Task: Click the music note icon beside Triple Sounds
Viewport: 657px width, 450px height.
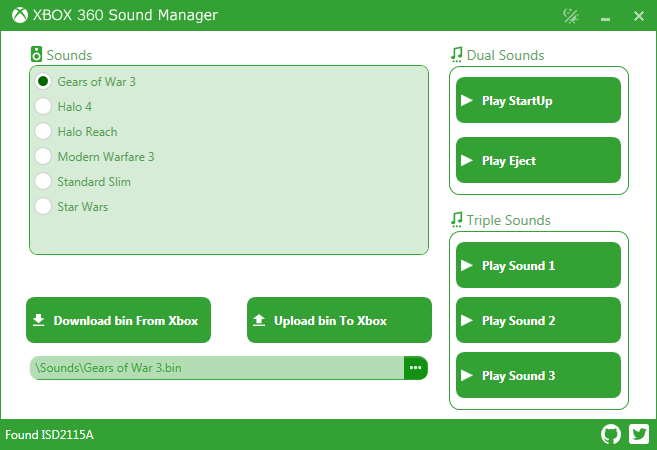Action: 457,220
